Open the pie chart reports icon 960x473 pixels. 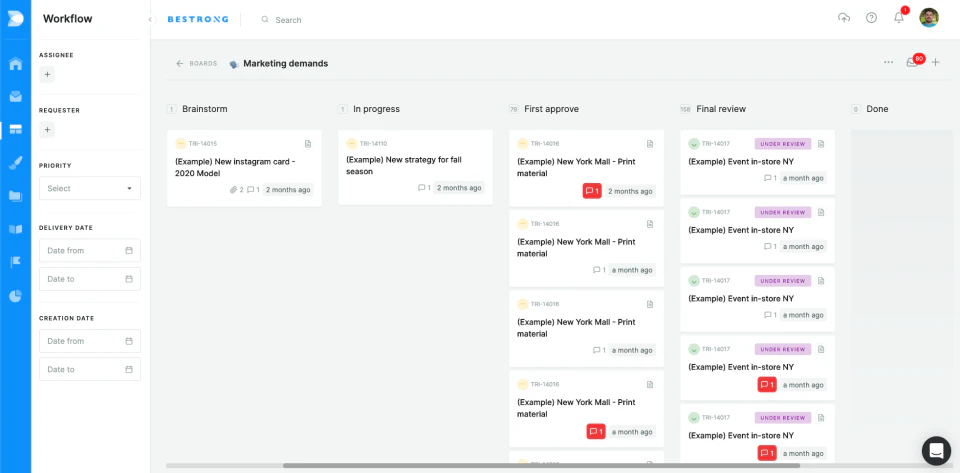(x=15, y=296)
